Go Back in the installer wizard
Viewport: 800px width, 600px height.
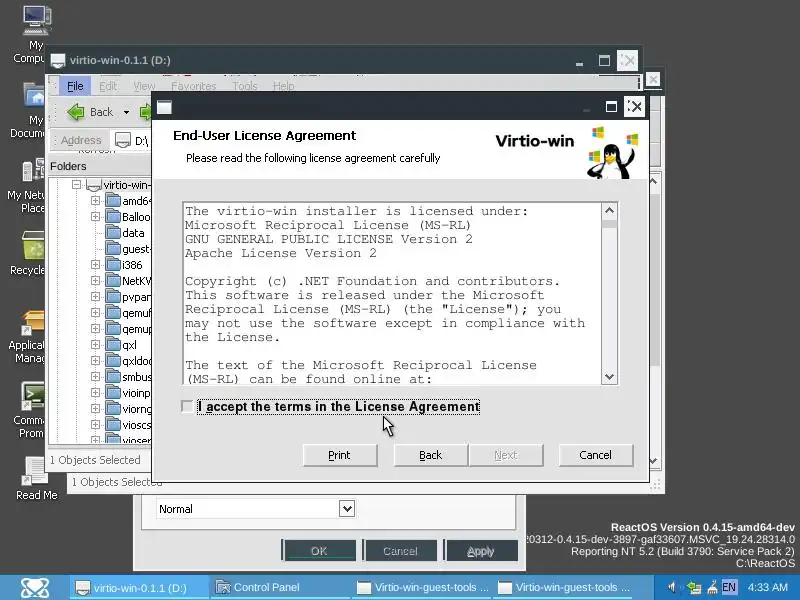coord(430,455)
